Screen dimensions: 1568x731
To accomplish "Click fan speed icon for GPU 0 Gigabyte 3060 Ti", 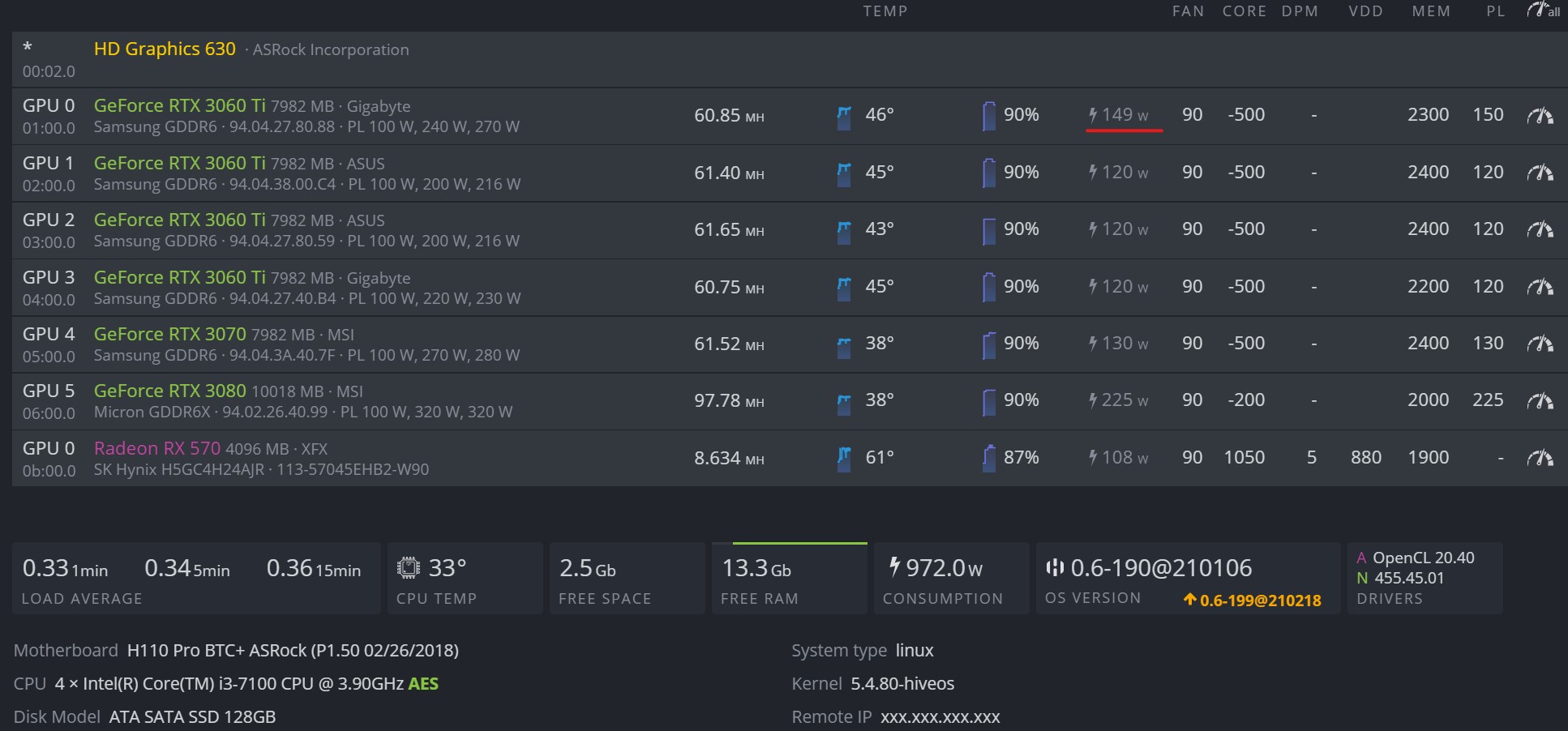I will [988, 116].
